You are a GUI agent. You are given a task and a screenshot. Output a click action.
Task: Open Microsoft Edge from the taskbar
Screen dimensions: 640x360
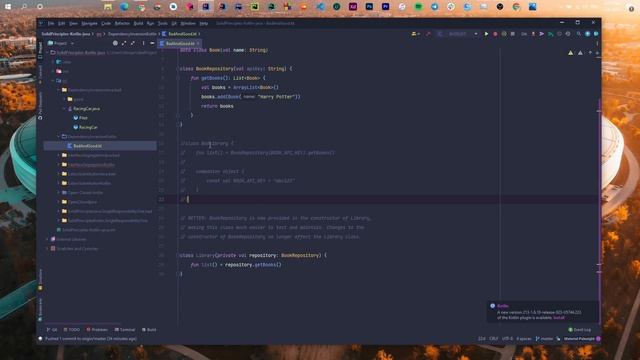pos(124,7)
